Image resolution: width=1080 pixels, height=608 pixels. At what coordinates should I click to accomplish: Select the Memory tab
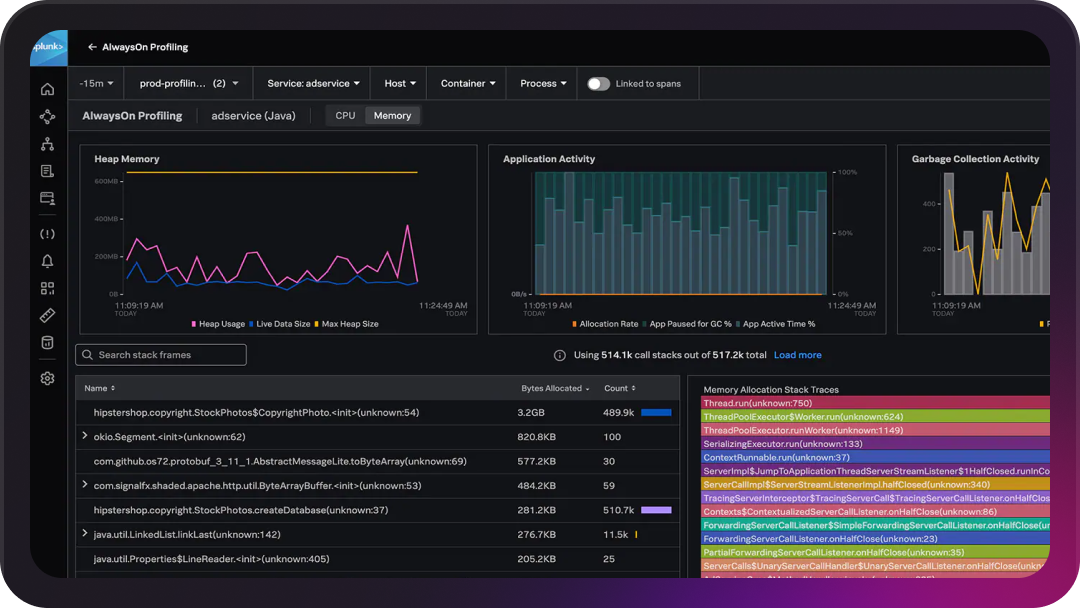tap(392, 115)
